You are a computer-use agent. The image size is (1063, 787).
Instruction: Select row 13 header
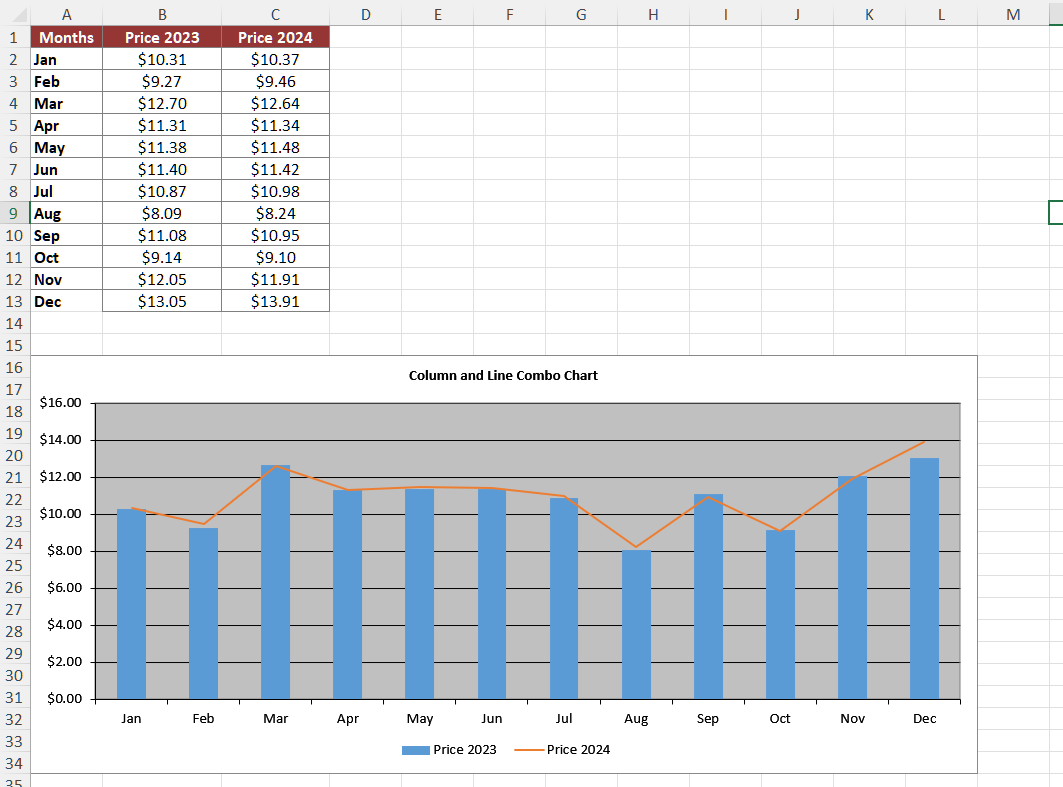14,301
